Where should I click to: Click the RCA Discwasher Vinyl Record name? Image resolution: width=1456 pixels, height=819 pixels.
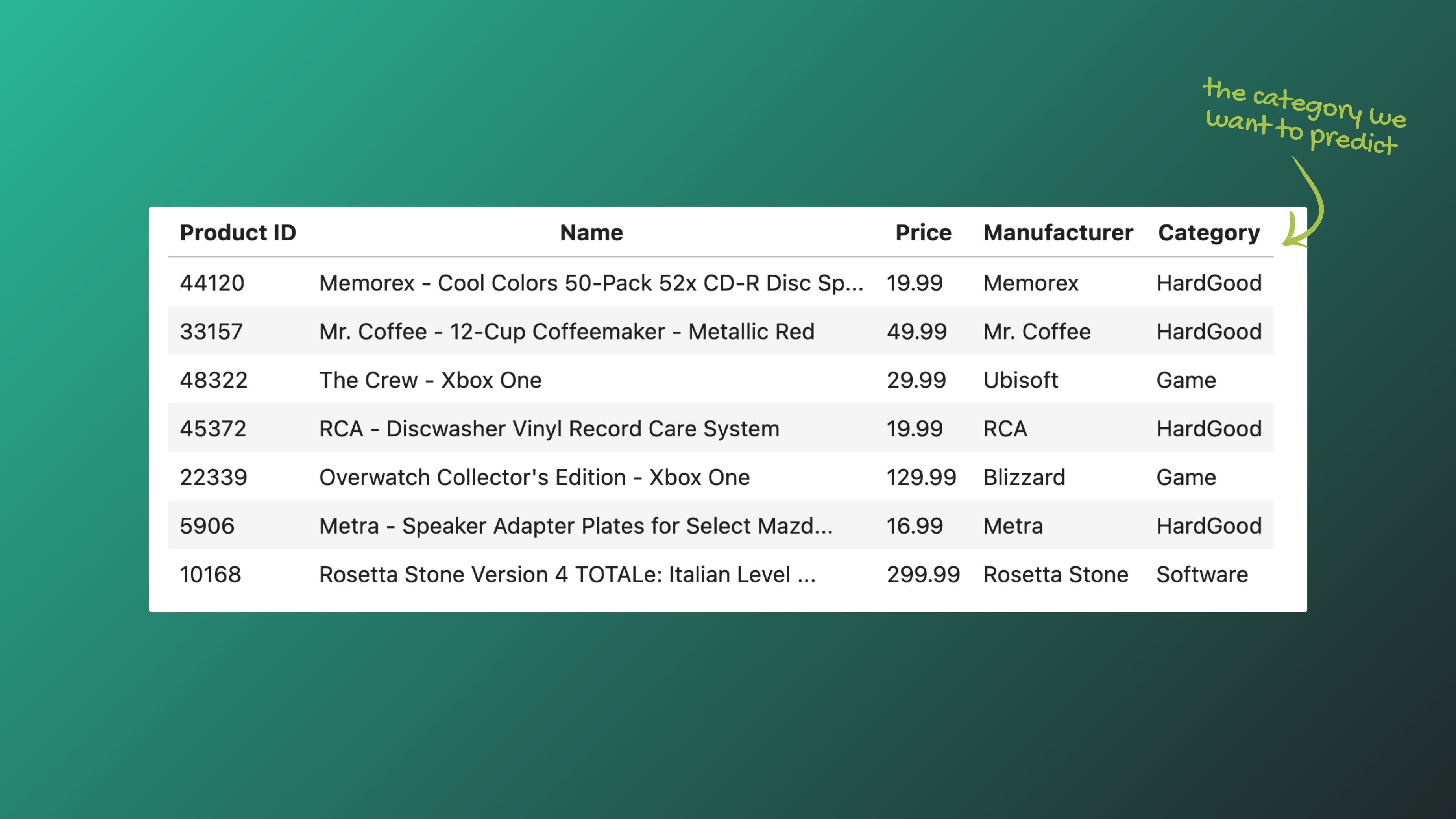(x=549, y=429)
